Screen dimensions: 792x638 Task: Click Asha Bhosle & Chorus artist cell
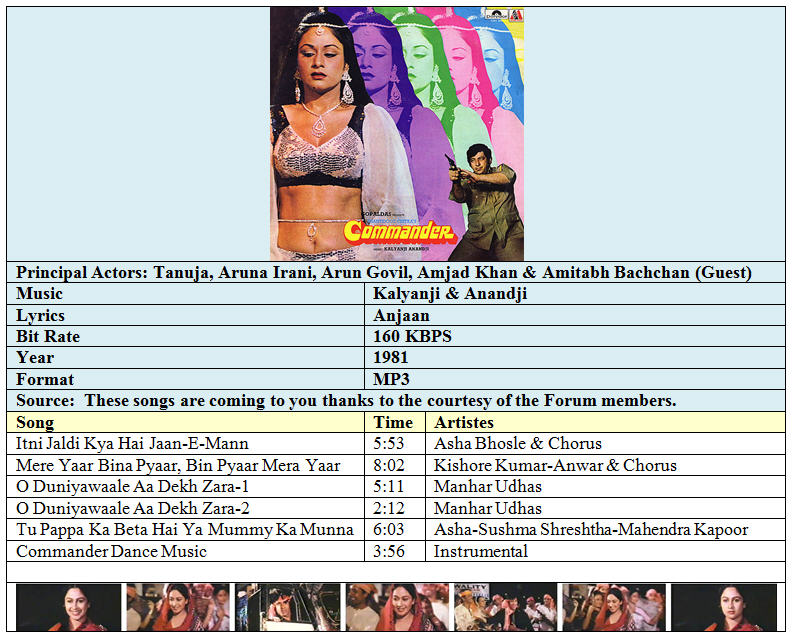pyautogui.click(x=606, y=444)
